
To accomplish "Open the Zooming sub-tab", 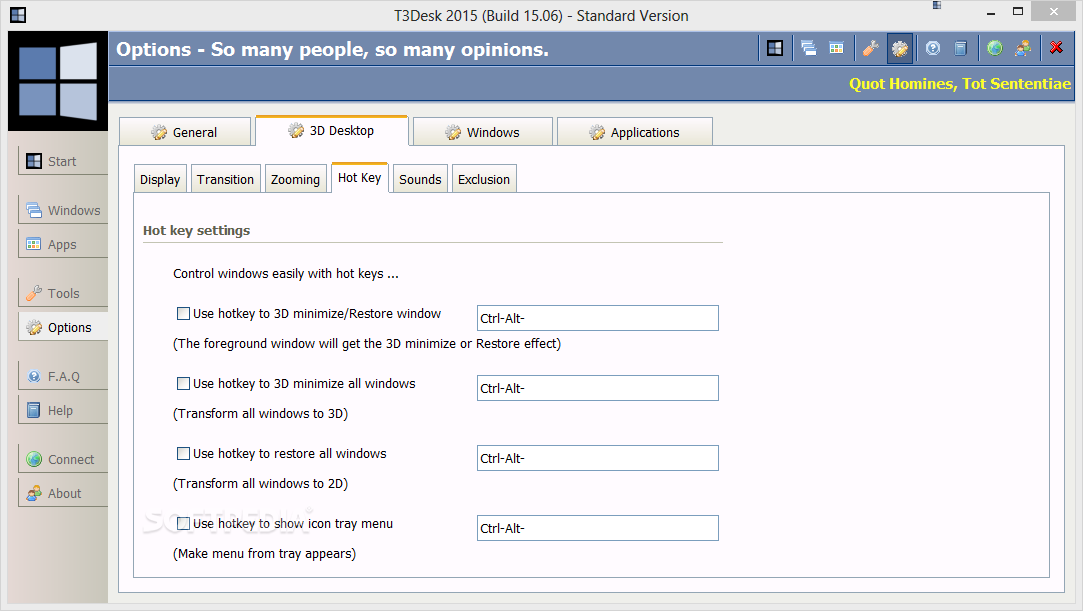I will tap(296, 179).
